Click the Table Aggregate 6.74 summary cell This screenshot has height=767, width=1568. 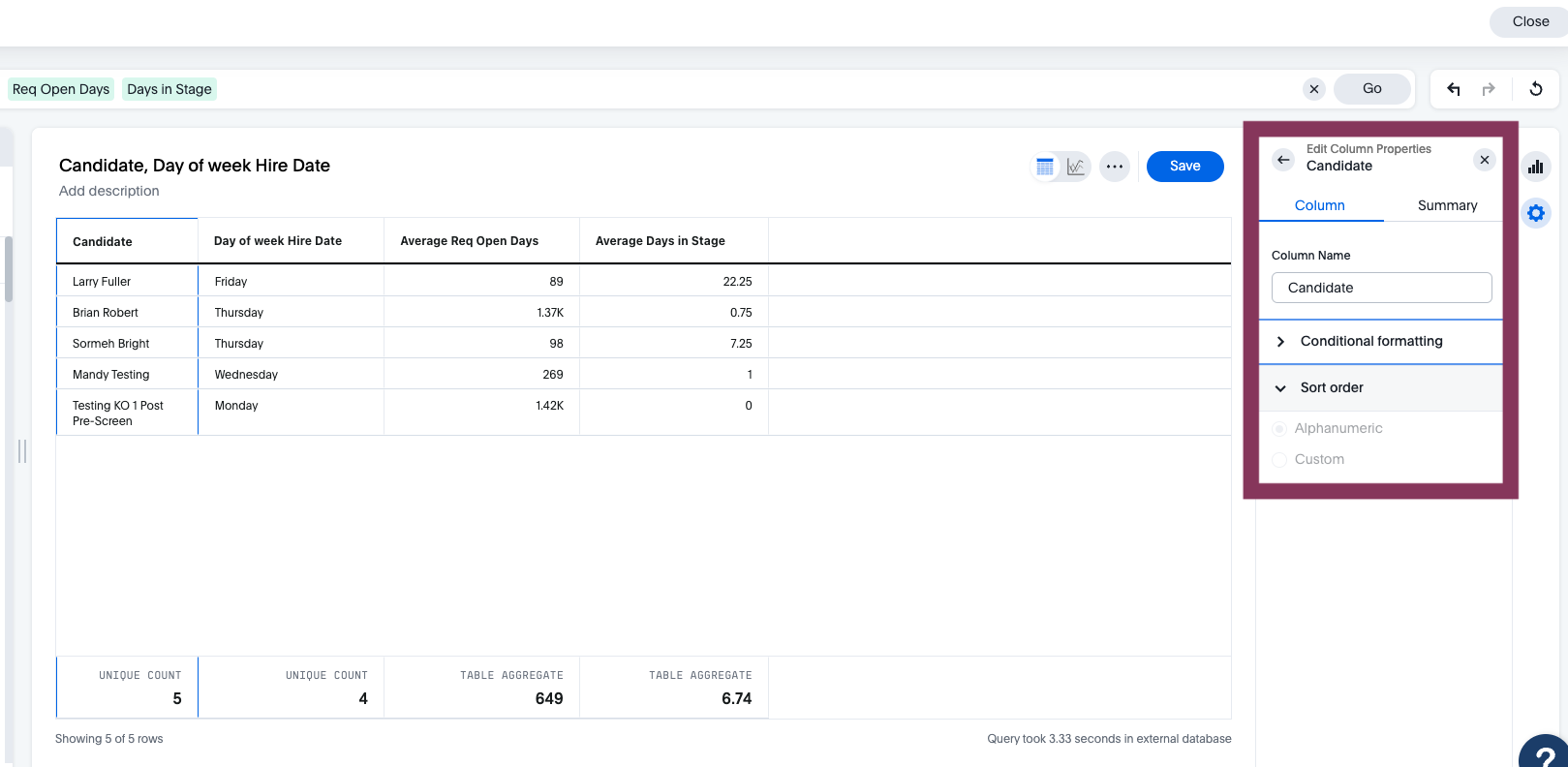pyautogui.click(x=674, y=688)
